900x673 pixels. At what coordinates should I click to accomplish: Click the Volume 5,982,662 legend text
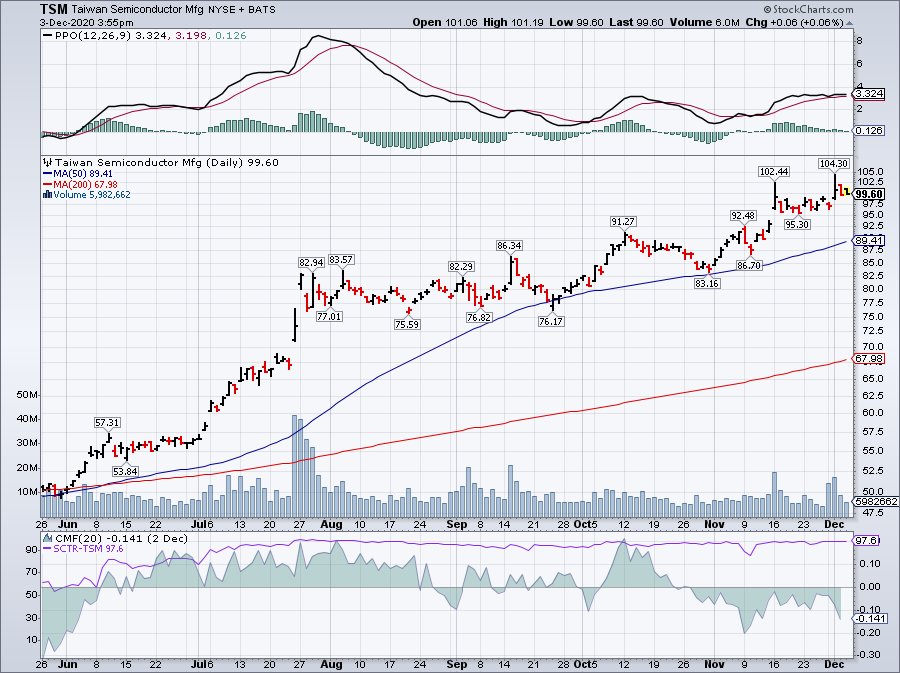pos(92,195)
